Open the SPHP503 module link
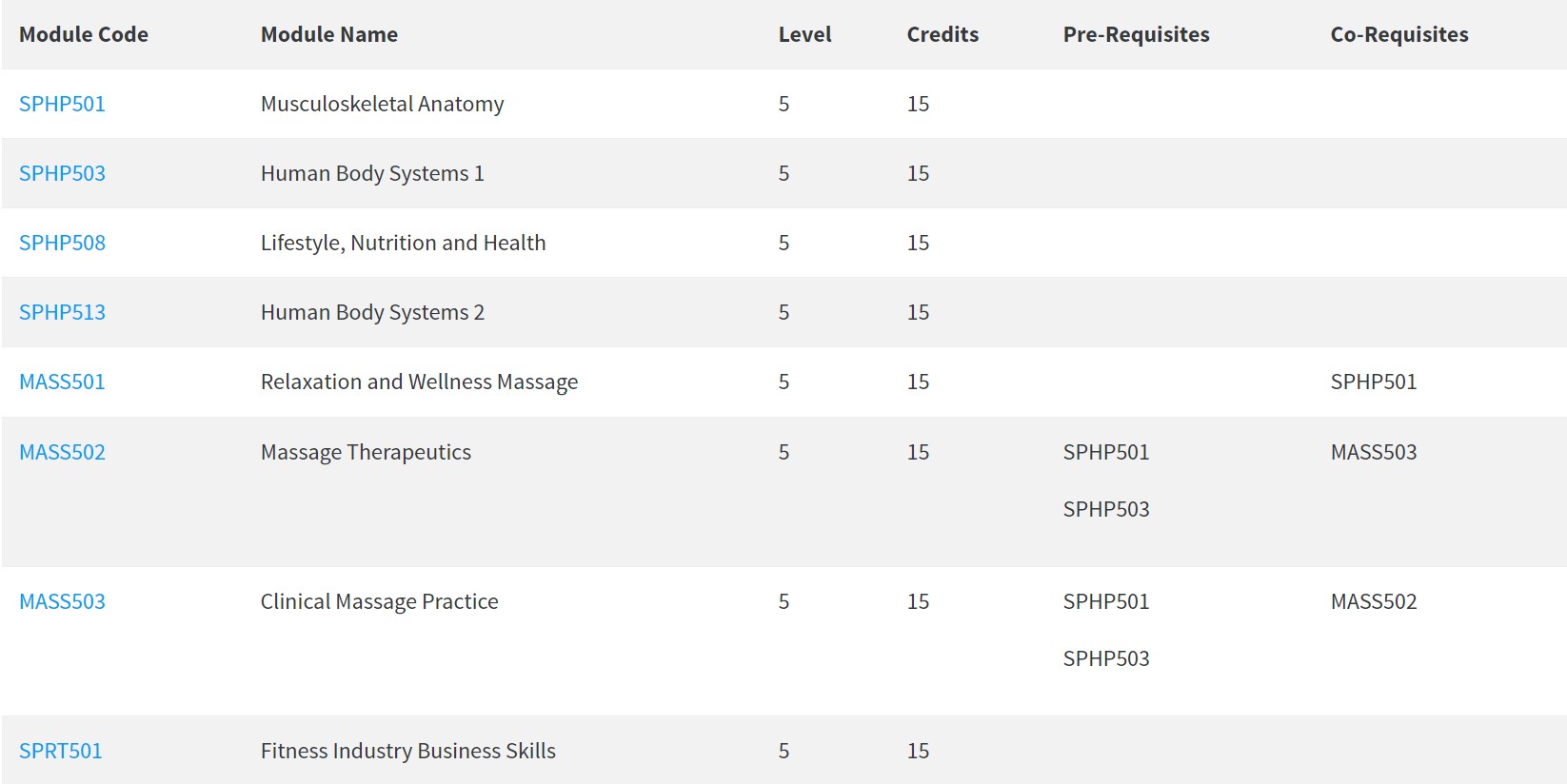 (62, 173)
